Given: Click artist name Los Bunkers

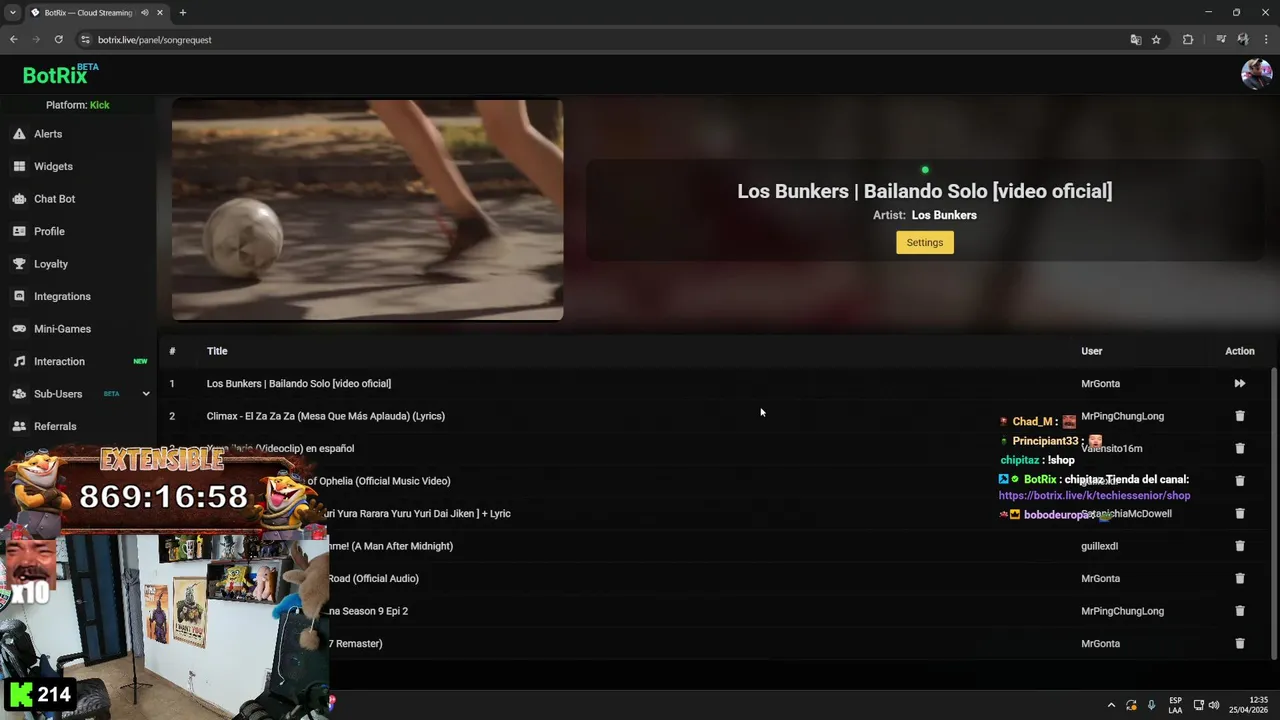Looking at the screenshot, I should click(944, 215).
